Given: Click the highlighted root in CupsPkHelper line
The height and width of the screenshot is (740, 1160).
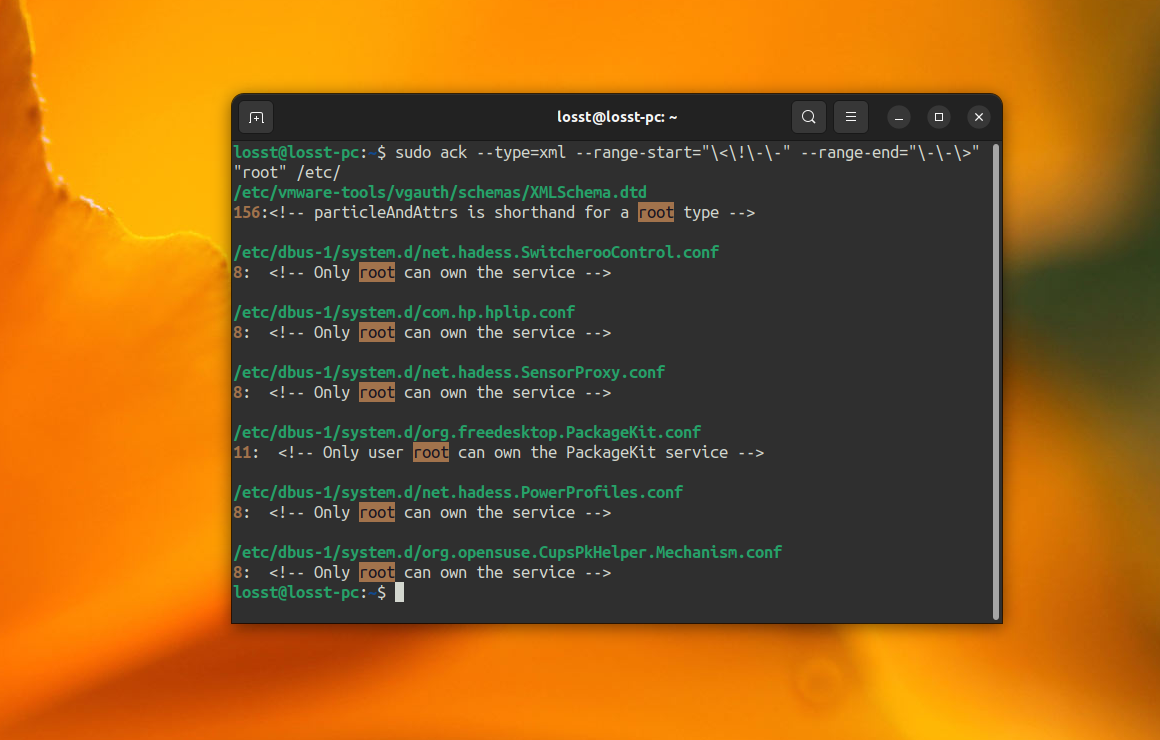Looking at the screenshot, I should point(376,572).
